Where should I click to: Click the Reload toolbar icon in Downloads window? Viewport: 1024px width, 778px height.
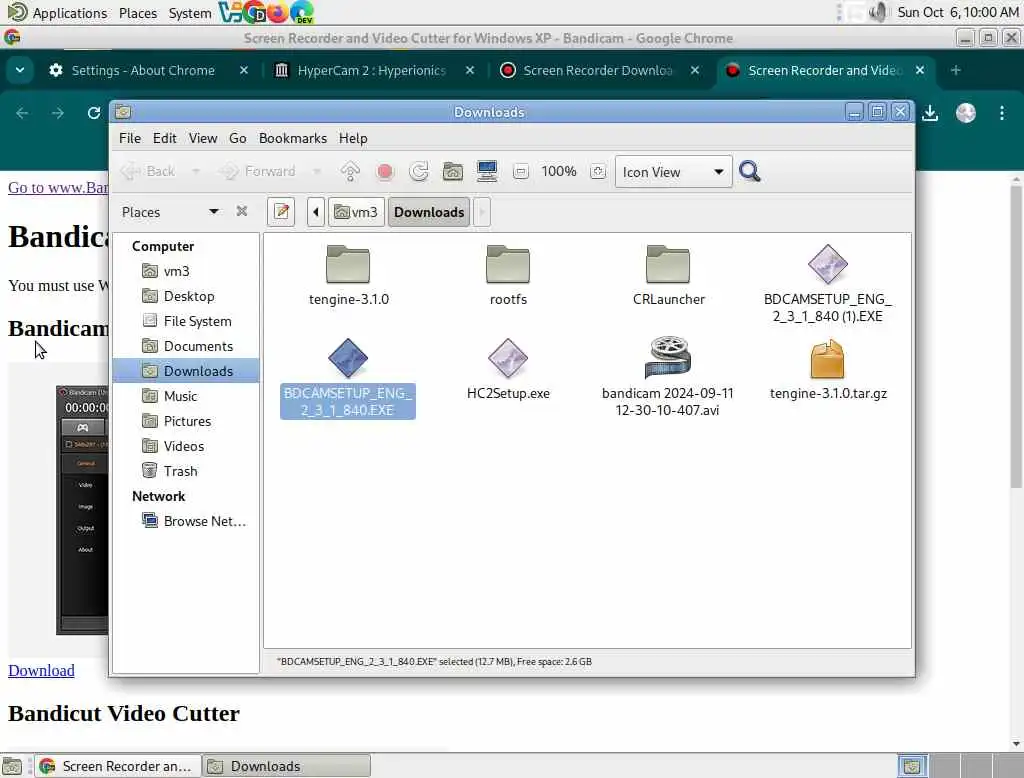419,172
